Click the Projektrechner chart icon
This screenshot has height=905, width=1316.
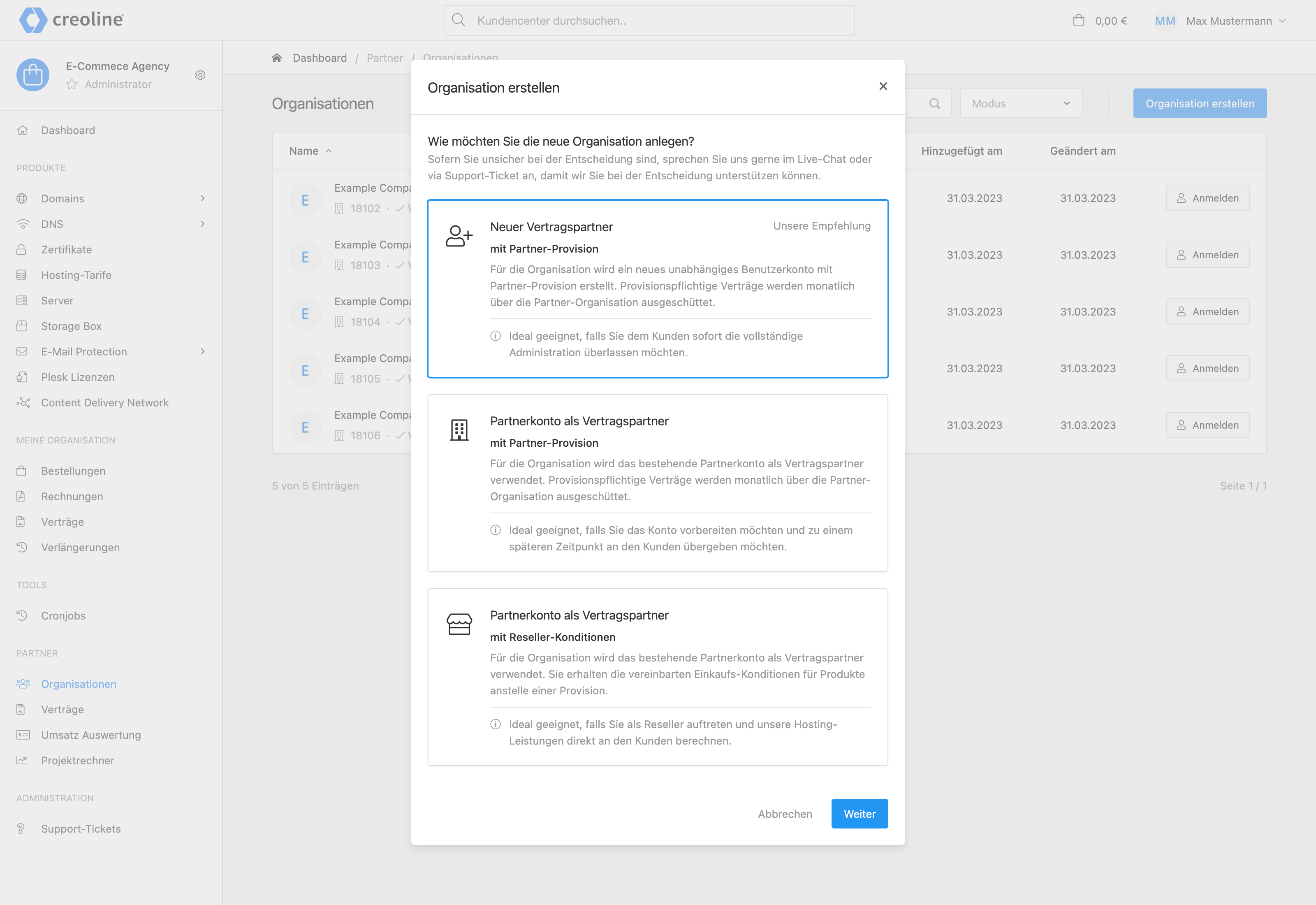point(22,760)
